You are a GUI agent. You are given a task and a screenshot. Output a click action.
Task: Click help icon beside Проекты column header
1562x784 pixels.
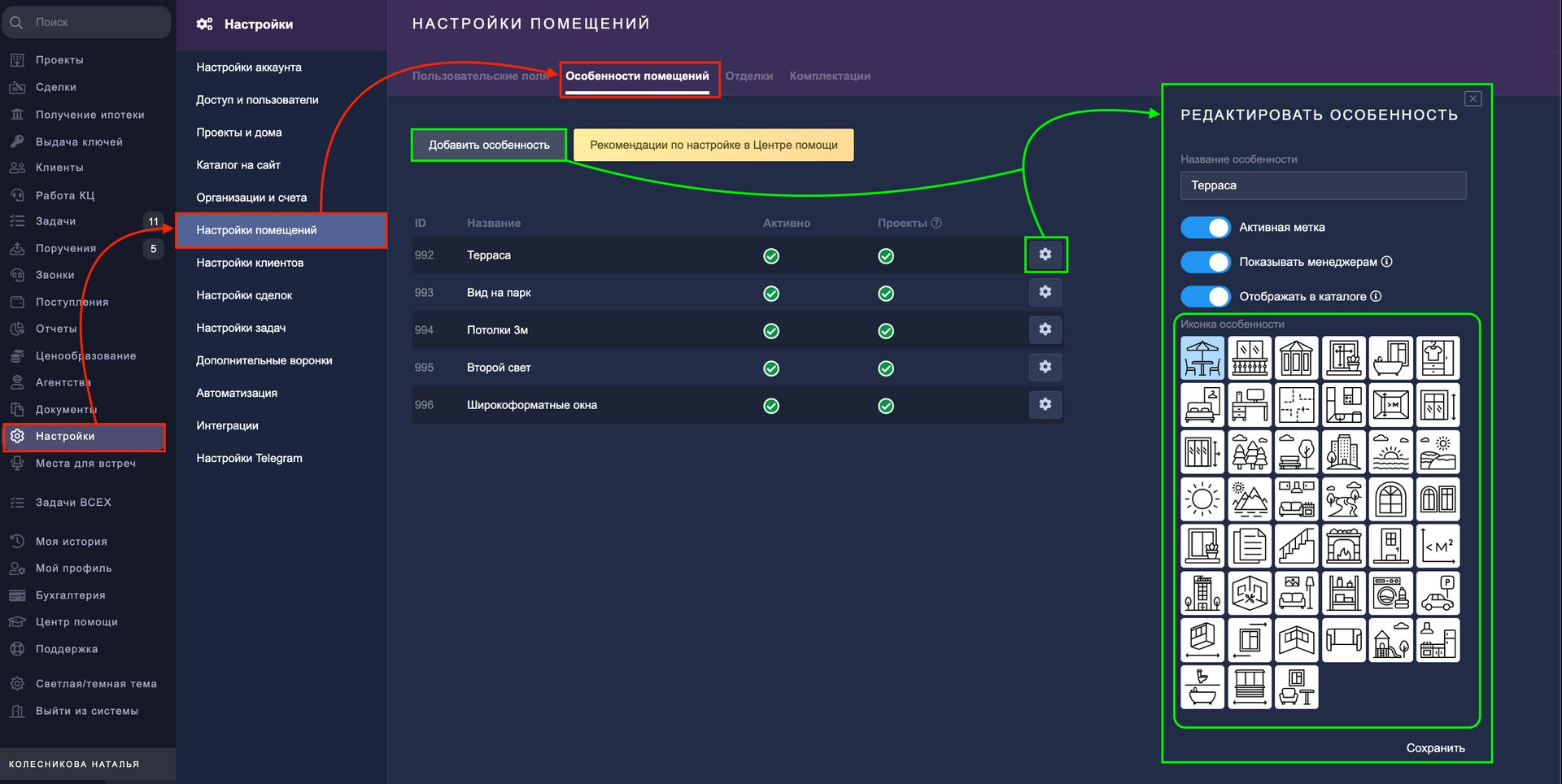click(x=936, y=223)
